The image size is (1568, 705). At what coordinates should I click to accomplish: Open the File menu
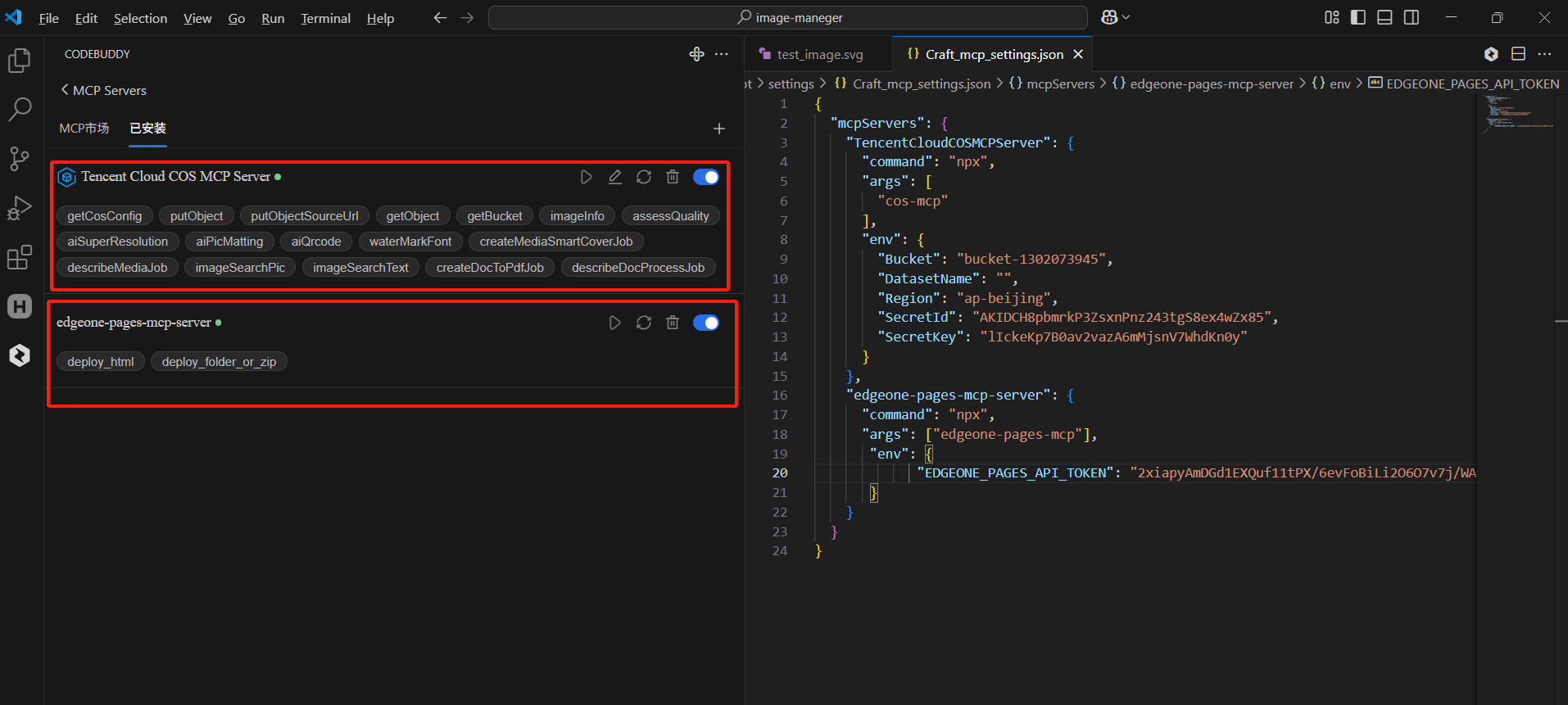49,18
